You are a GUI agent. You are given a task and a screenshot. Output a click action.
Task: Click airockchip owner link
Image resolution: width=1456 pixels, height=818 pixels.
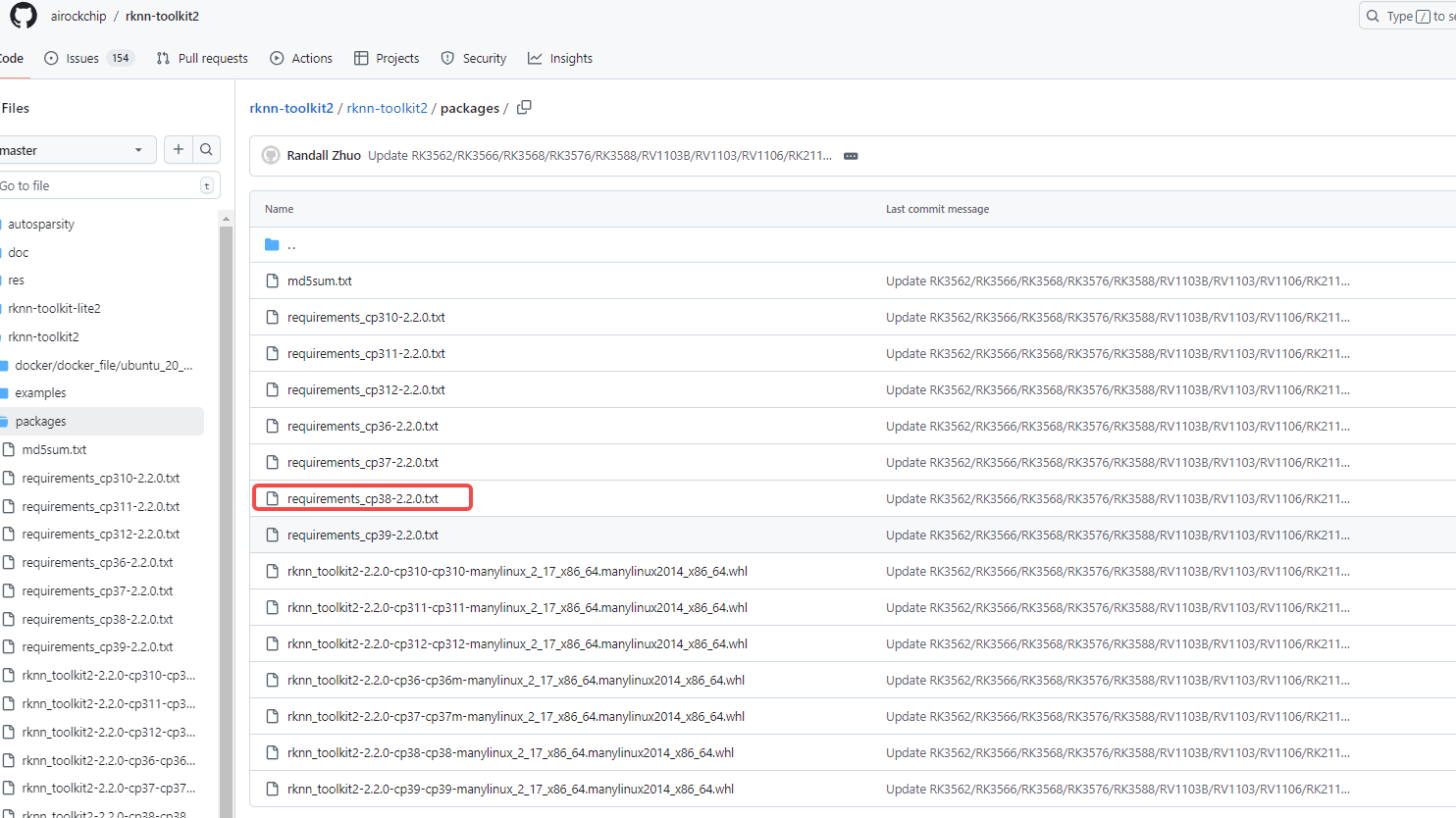tap(78, 16)
